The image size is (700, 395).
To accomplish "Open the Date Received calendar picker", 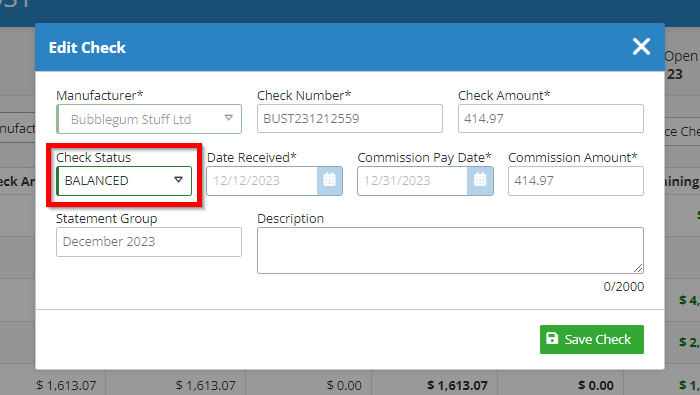I will [329, 181].
